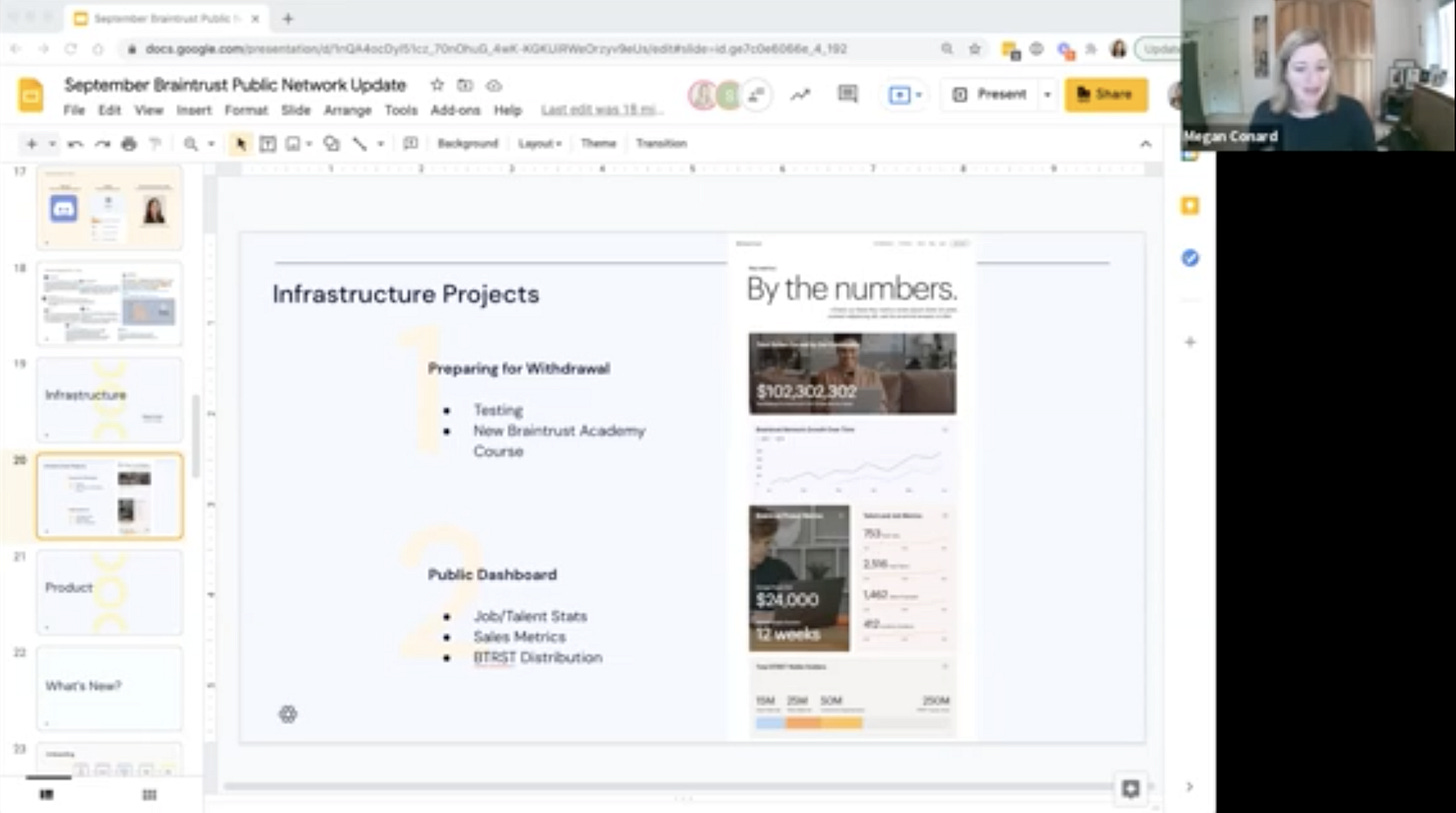Open the Tools menu

tap(401, 110)
